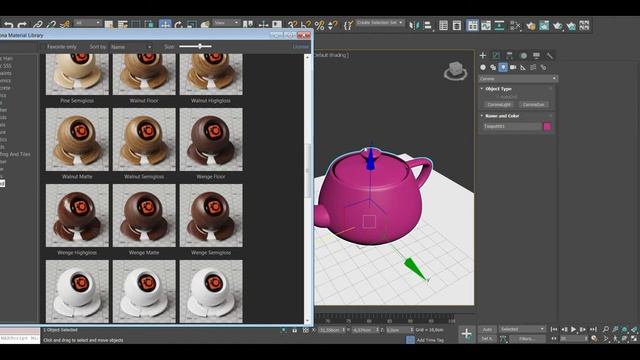This screenshot has height=360, width=640.
Task: Click the Go to Start button
Action: pos(554,329)
